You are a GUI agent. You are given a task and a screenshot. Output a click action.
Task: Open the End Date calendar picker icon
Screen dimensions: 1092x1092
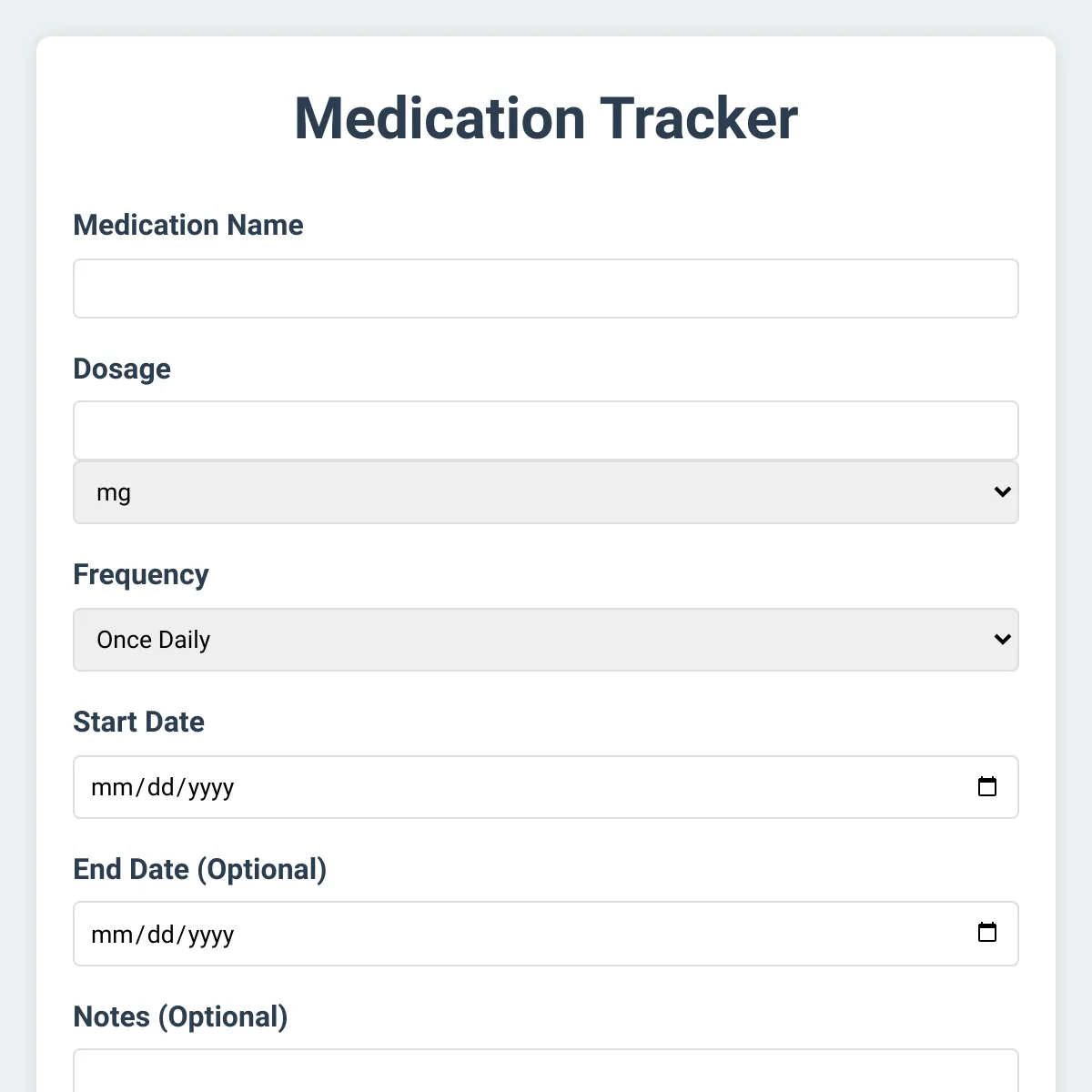[x=988, y=934]
